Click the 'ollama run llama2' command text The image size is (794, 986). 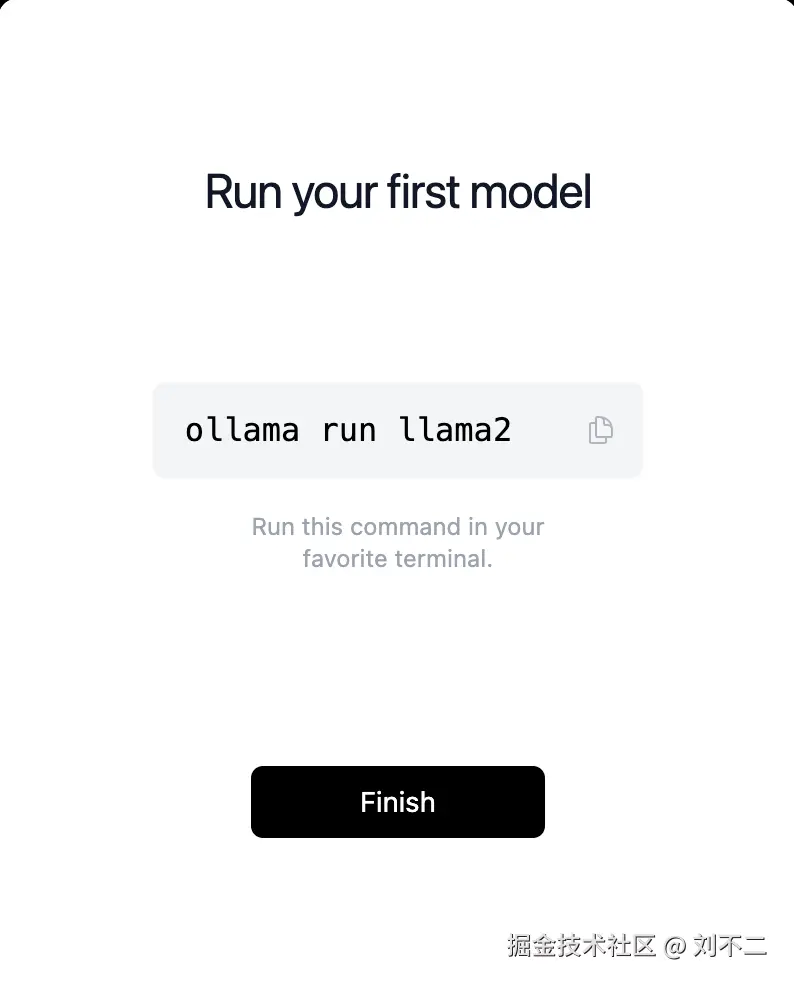click(x=348, y=430)
